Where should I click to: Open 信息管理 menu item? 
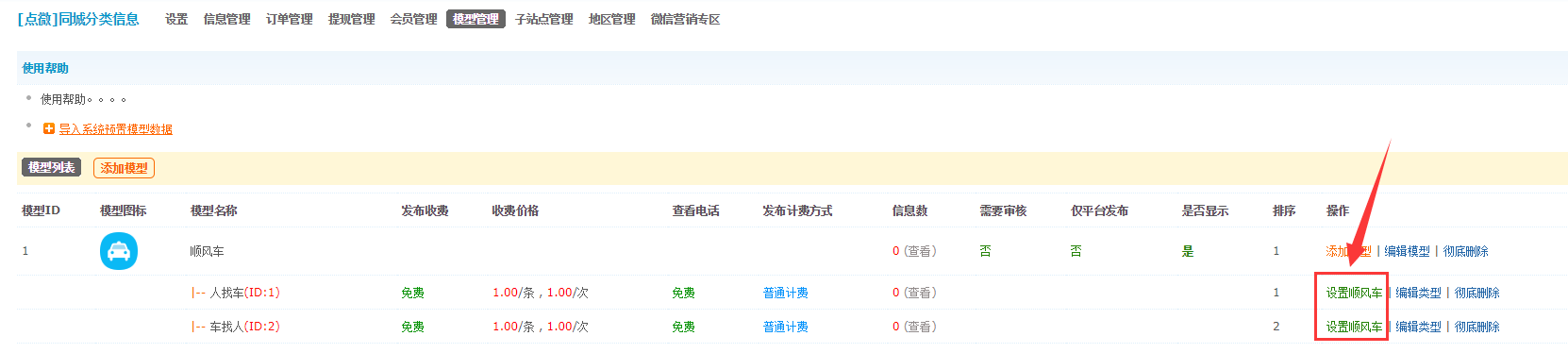(x=227, y=19)
